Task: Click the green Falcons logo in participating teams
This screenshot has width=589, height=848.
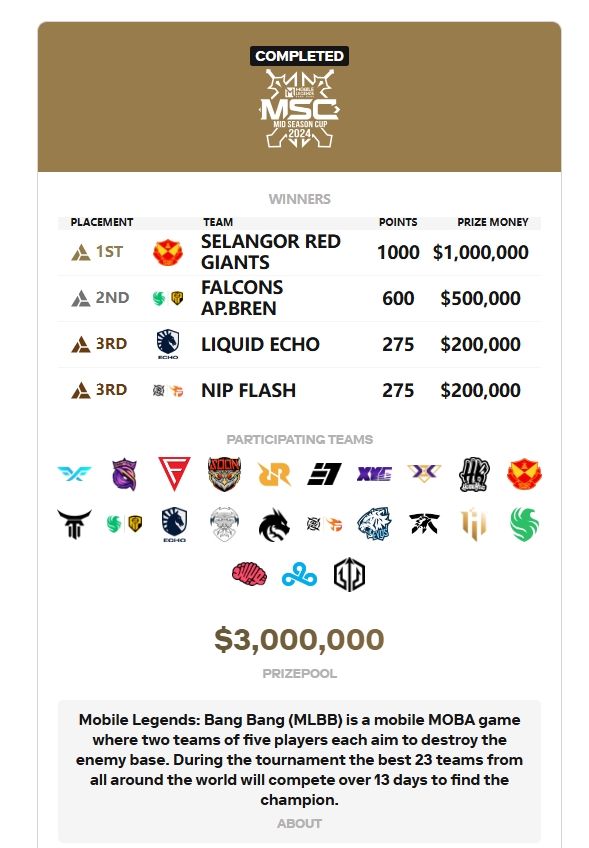Action: tap(524, 525)
